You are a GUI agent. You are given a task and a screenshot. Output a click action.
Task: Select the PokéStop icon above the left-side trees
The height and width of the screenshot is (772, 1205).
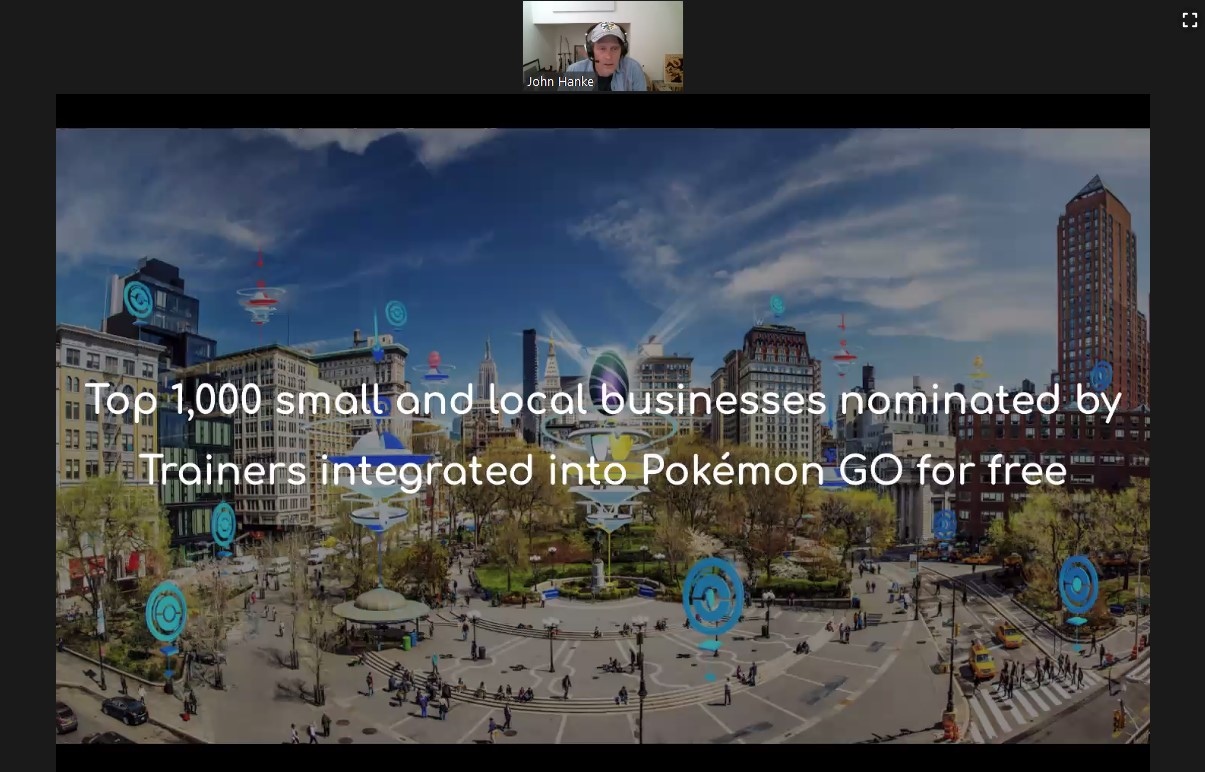[x=223, y=523]
